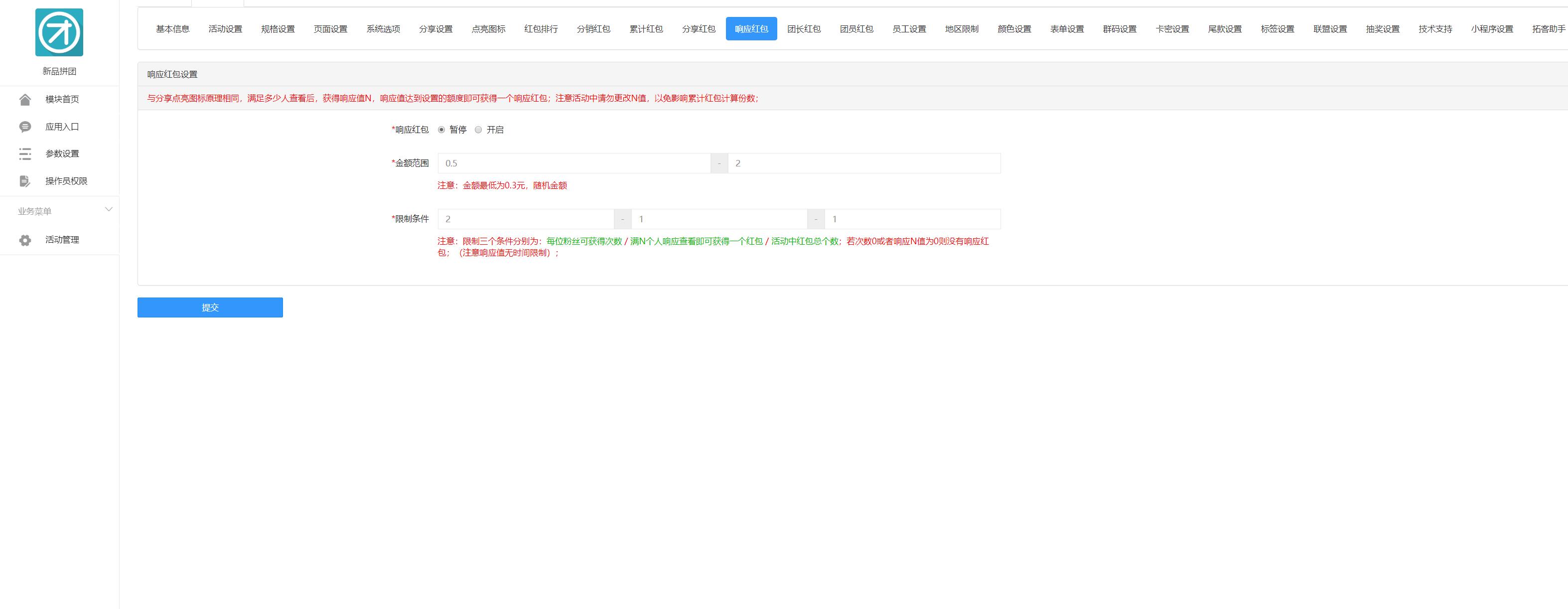Open the 累计红包 tab
Image resolution: width=1568 pixels, height=609 pixels.
(646, 28)
